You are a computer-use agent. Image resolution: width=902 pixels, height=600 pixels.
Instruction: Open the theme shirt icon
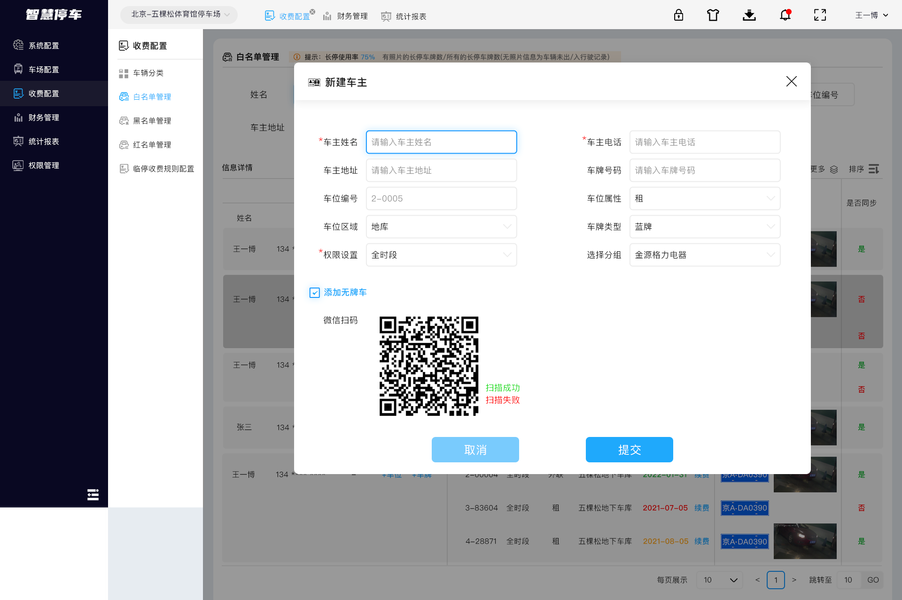[713, 15]
